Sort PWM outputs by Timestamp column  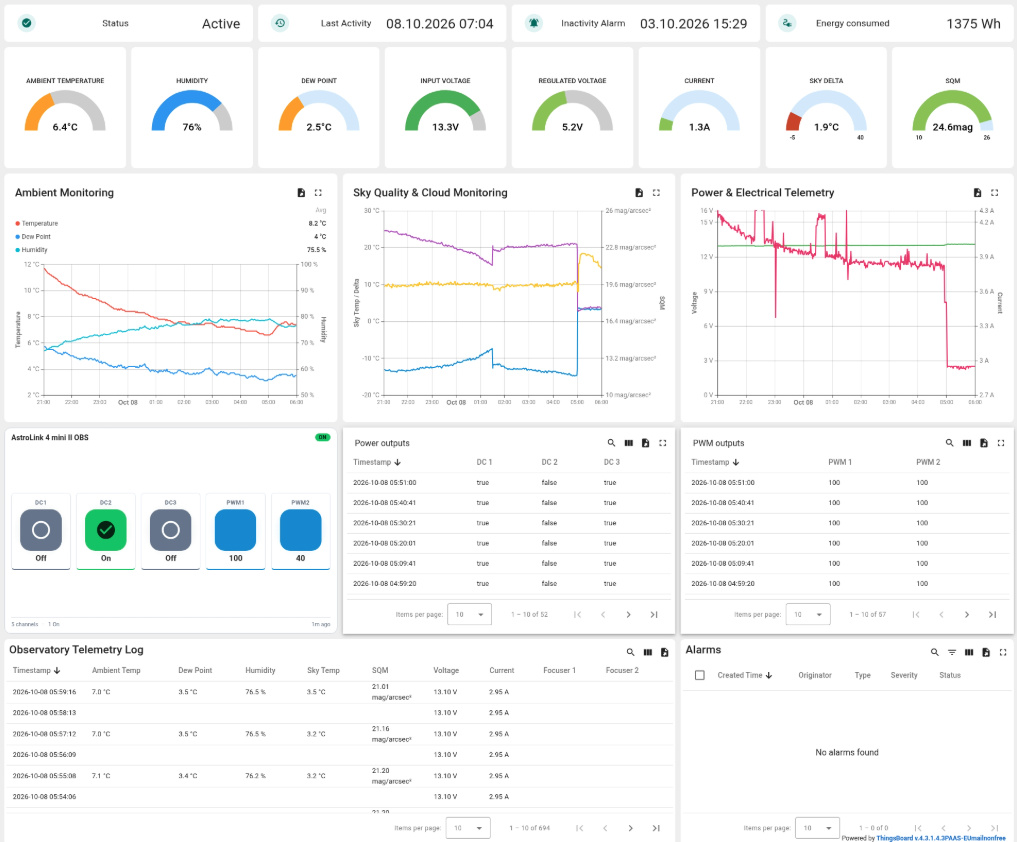point(715,463)
